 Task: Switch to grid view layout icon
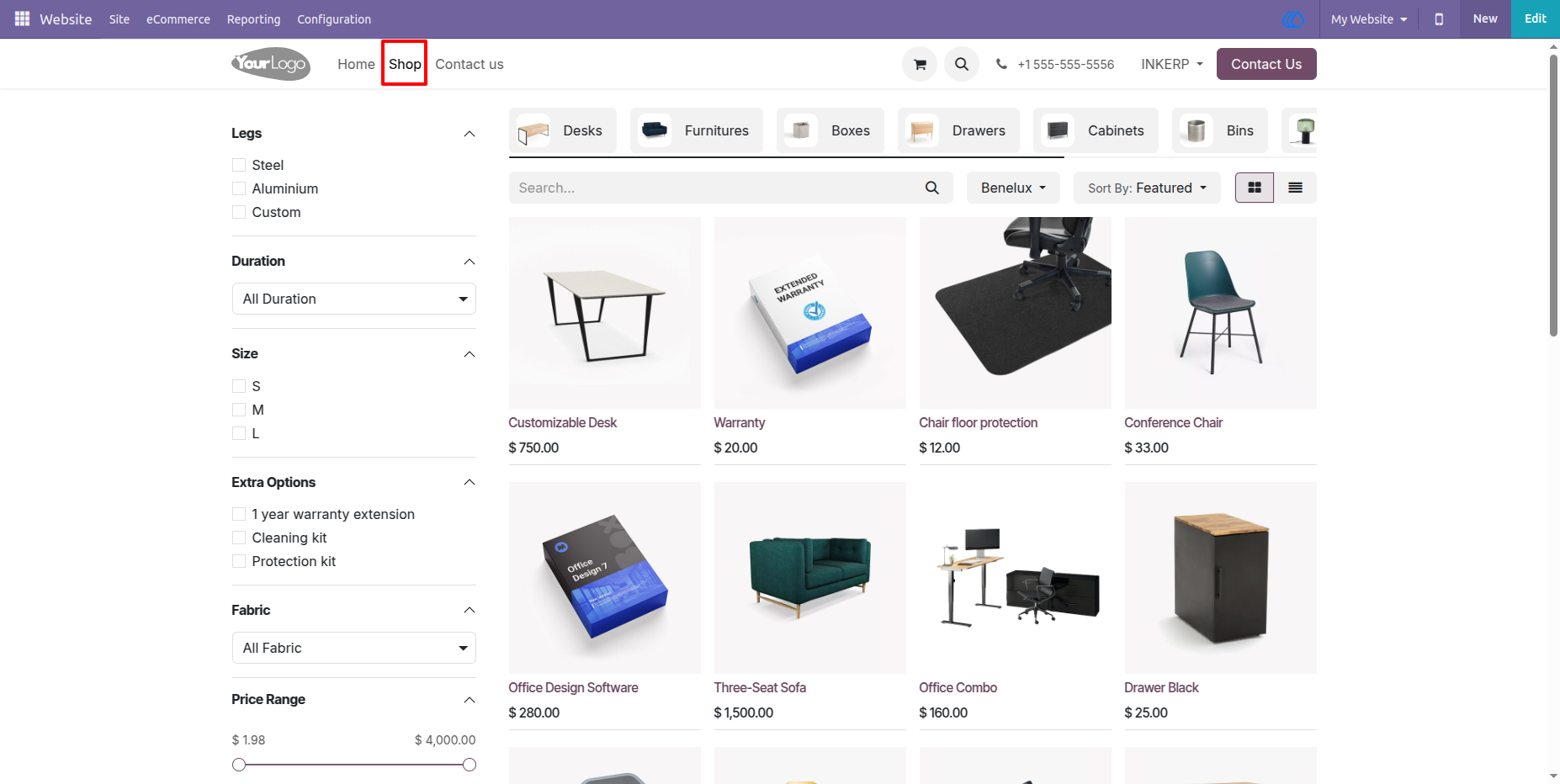point(1255,188)
